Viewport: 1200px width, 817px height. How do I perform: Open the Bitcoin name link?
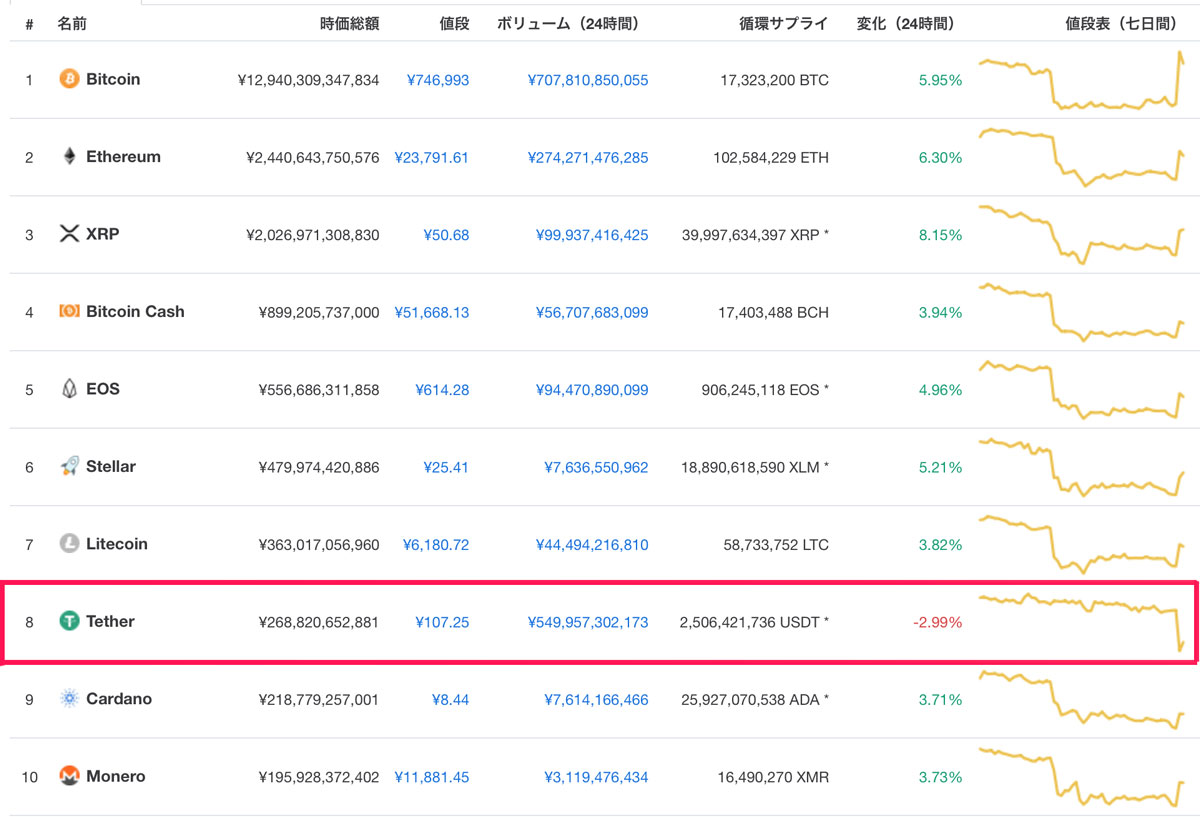113,79
